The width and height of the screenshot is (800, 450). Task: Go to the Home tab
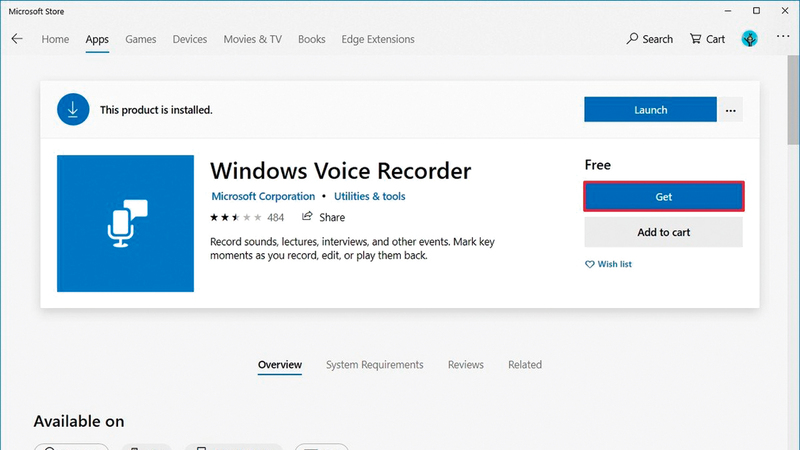[x=55, y=39]
